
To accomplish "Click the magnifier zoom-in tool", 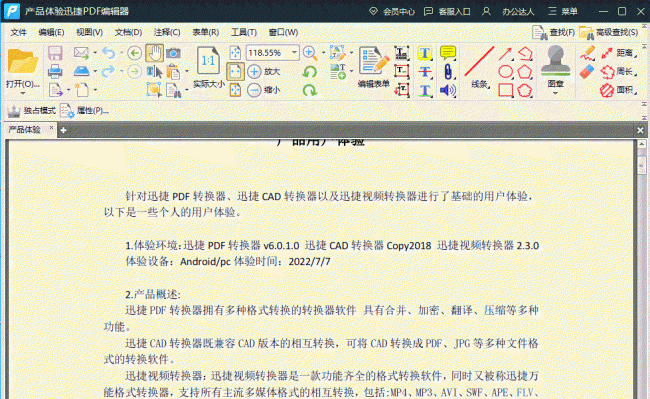I will coord(310,53).
